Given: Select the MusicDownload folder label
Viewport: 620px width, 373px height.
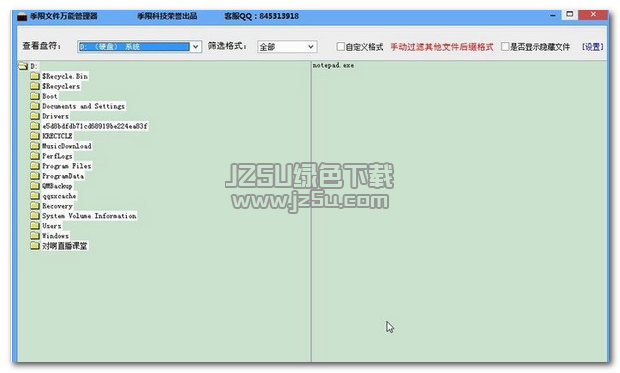Looking at the screenshot, I should [67, 146].
